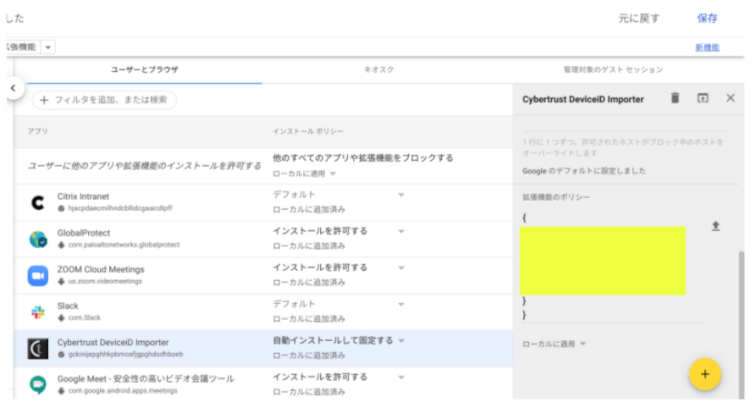Click the フィルタを追加、または検索 field
The image size is (750, 408).
click(x=104, y=100)
